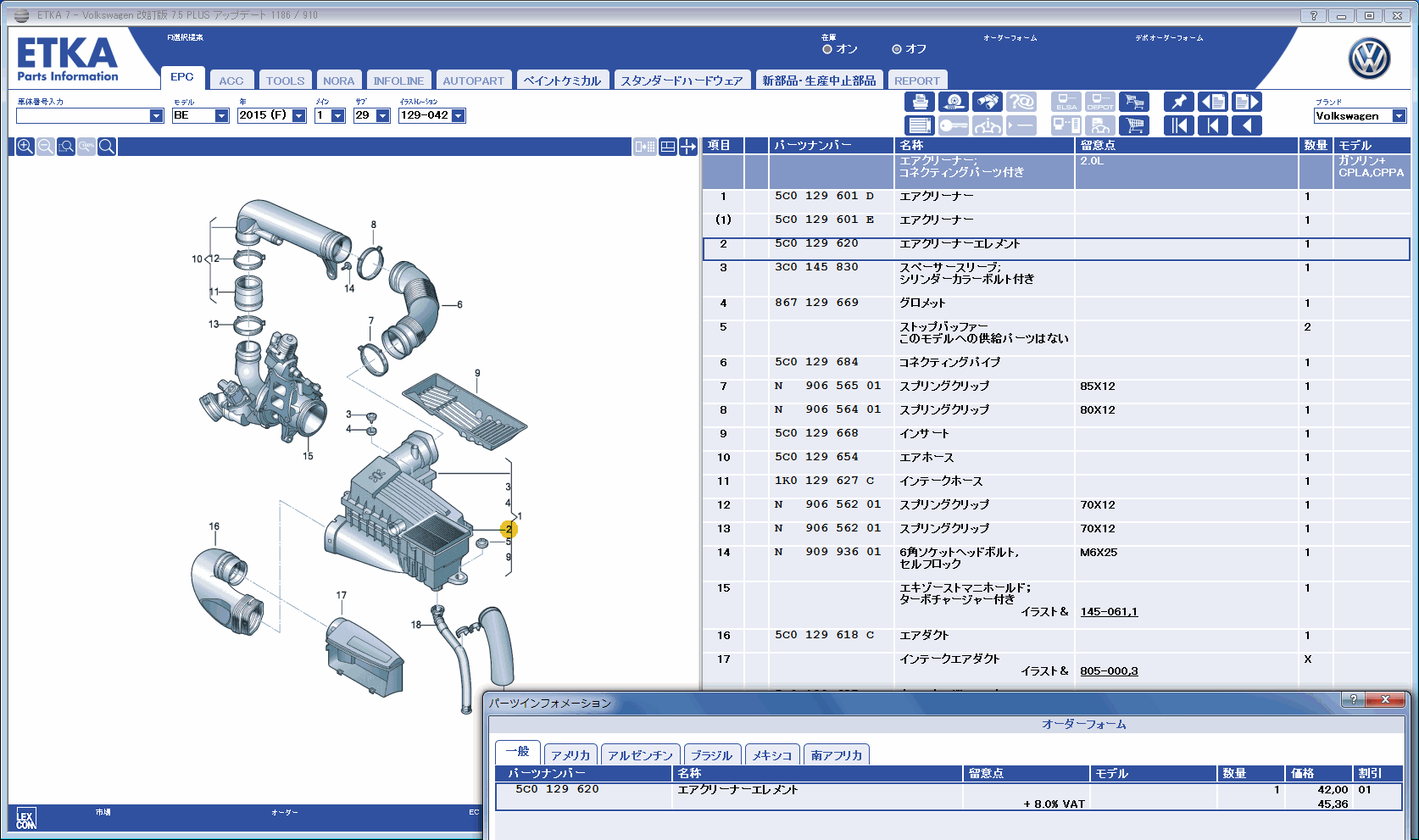Click the plain magnifier icon

click(107, 147)
